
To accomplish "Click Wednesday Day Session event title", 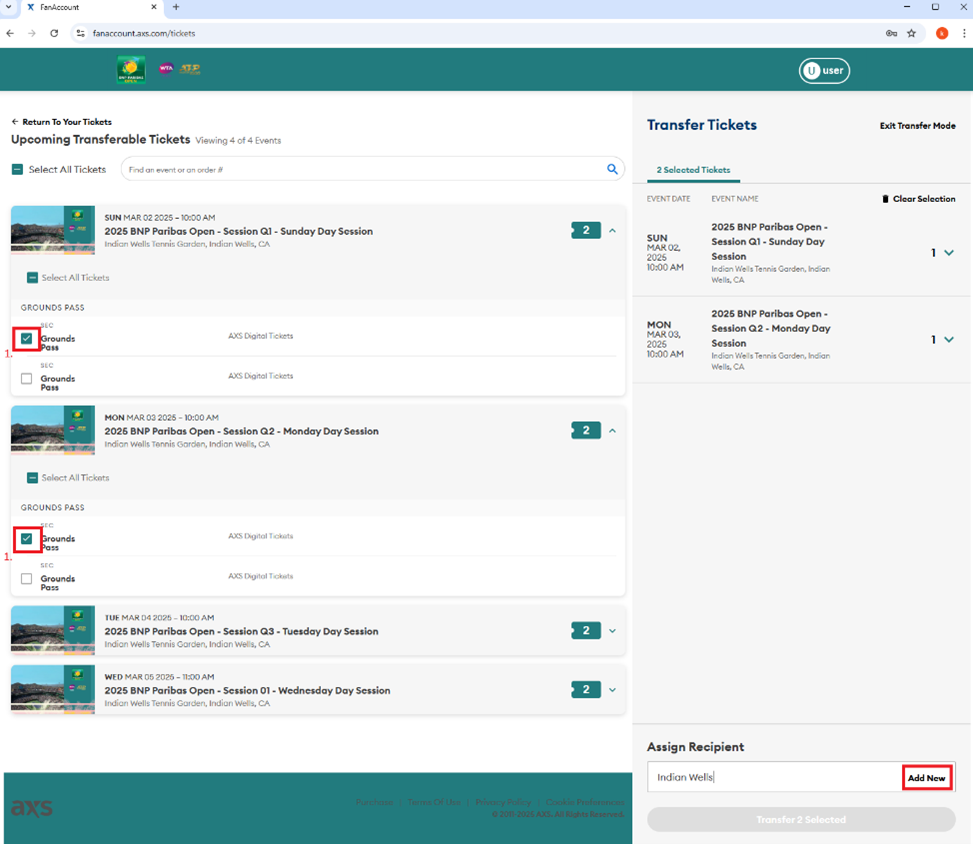I will pos(248,690).
